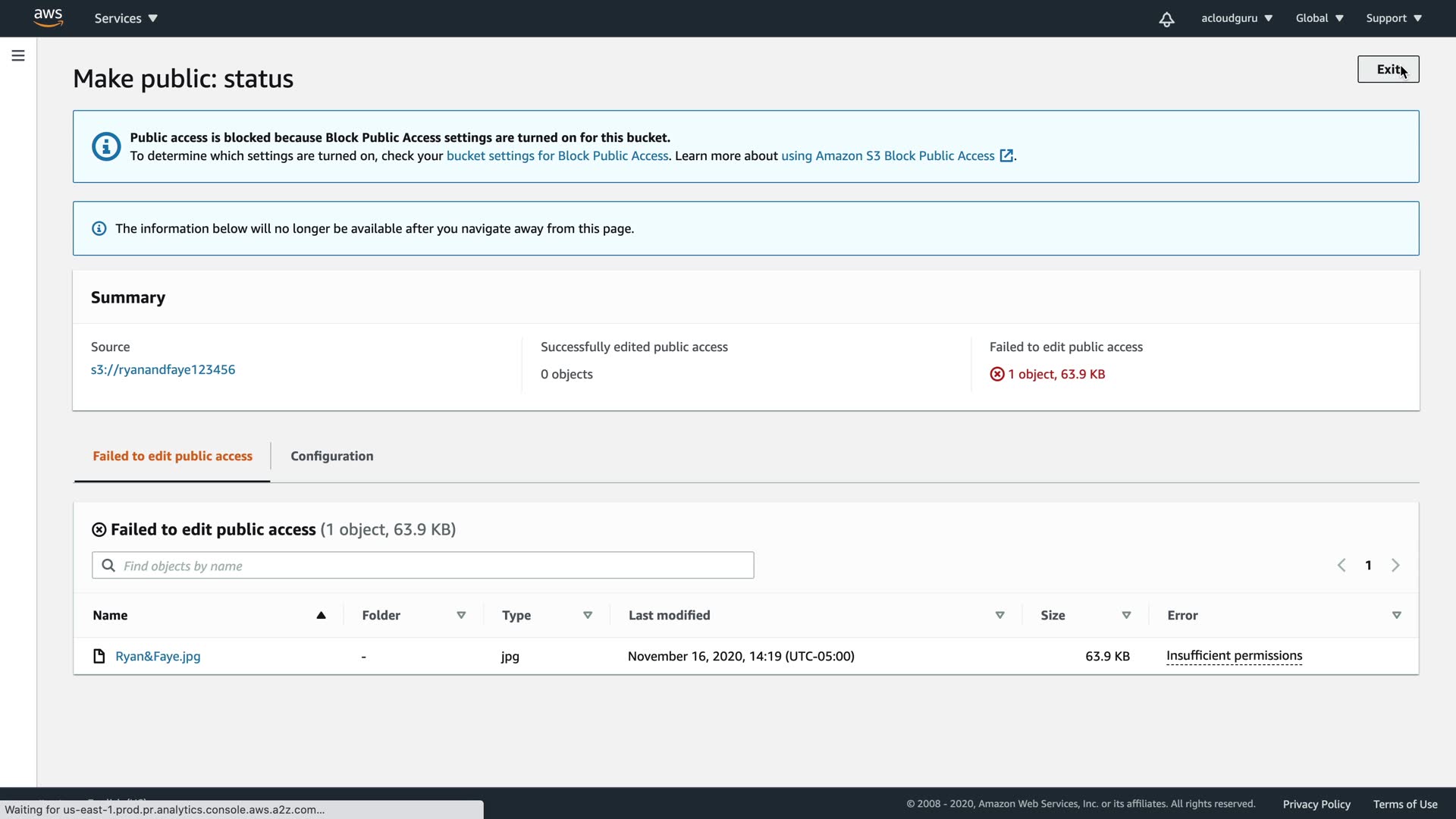Select Failed to edit public access tab

click(x=172, y=456)
